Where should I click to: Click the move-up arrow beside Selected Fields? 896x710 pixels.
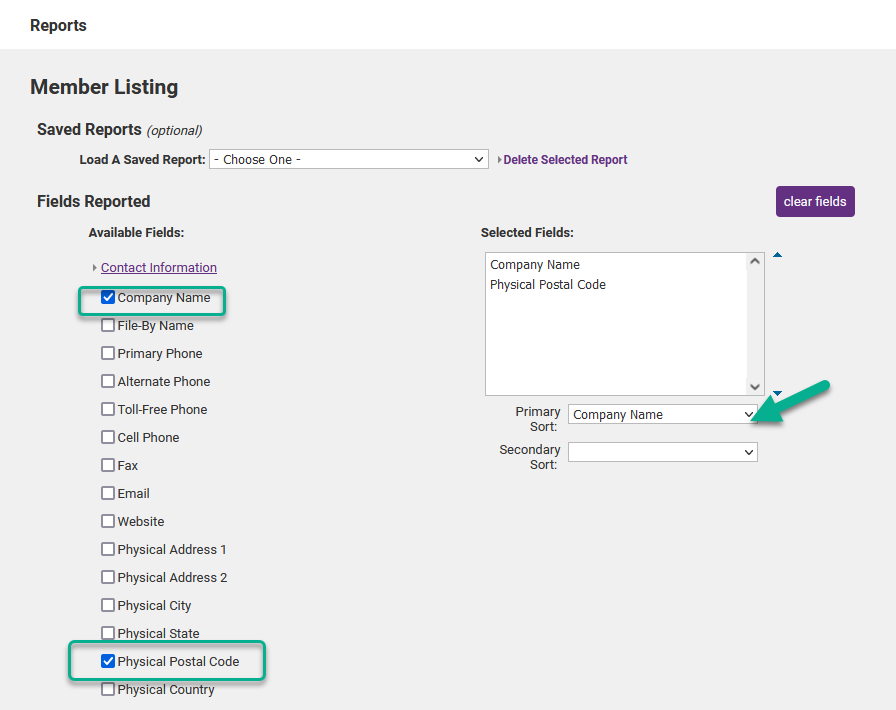[x=777, y=256]
